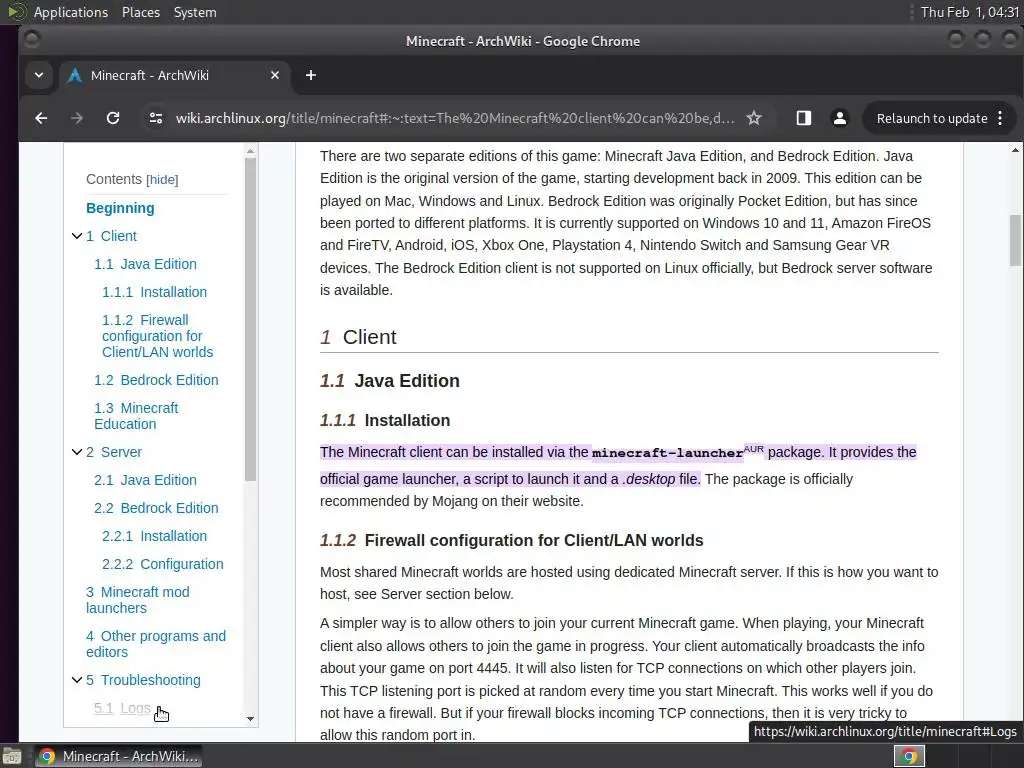The height and width of the screenshot is (768, 1024).
Task: Open the System menu
Action: (195, 12)
